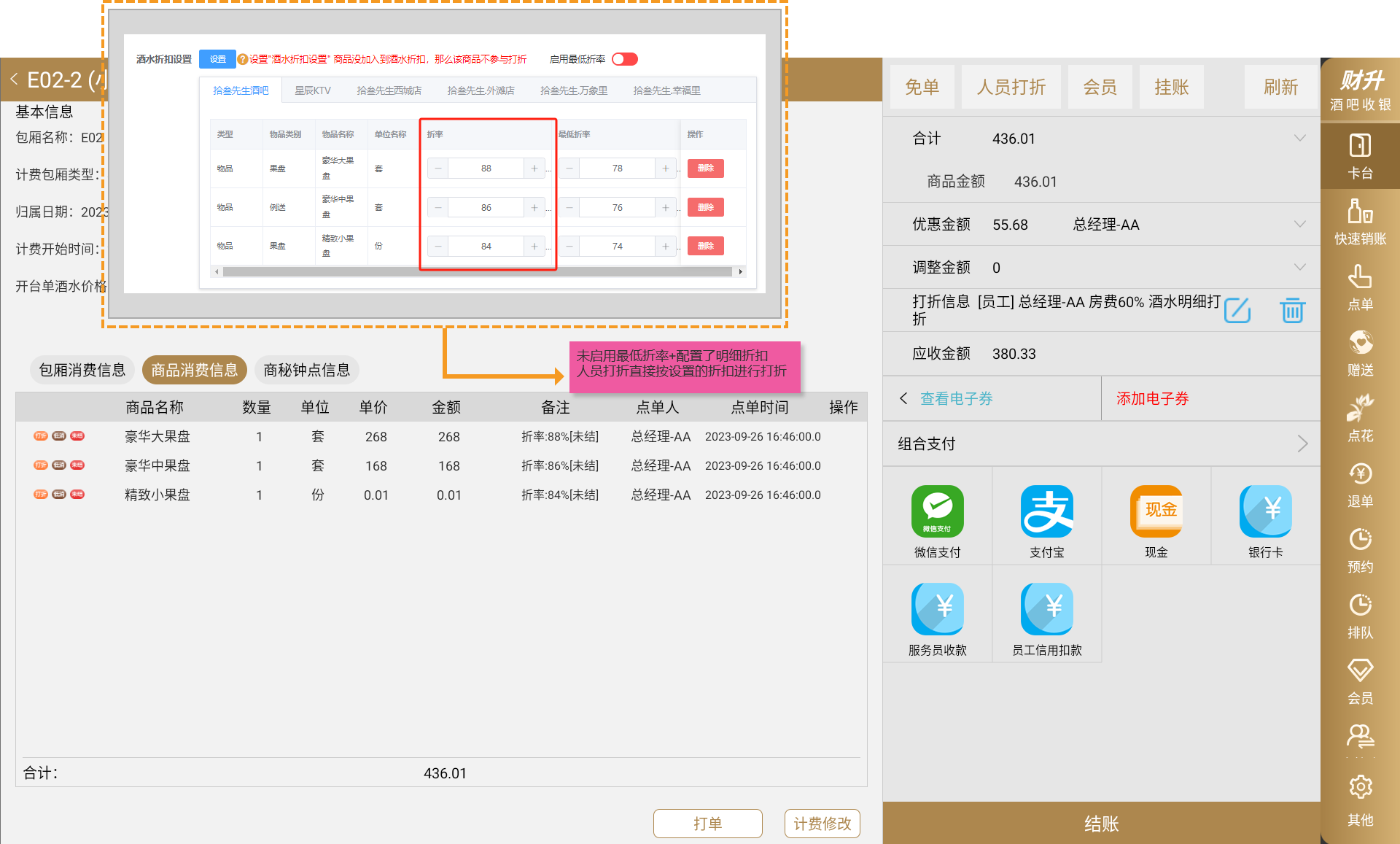Click the 挂账 button

(x=1172, y=87)
